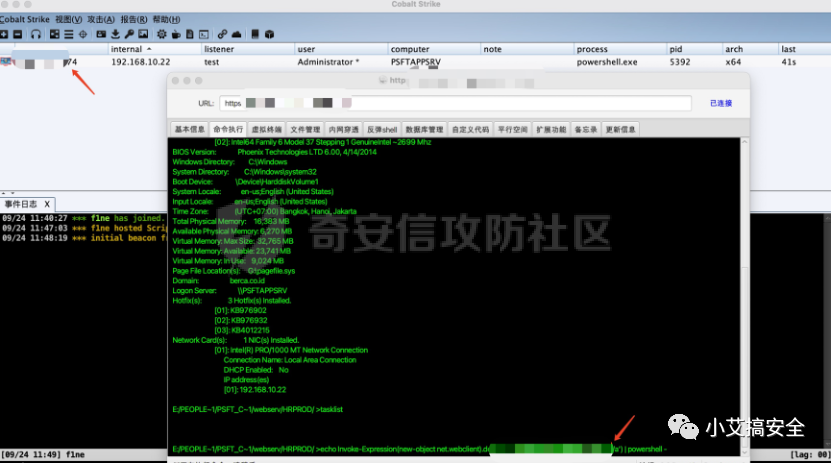Click the powershell.exe process cell
The height and width of the screenshot is (464, 832).
point(607,62)
